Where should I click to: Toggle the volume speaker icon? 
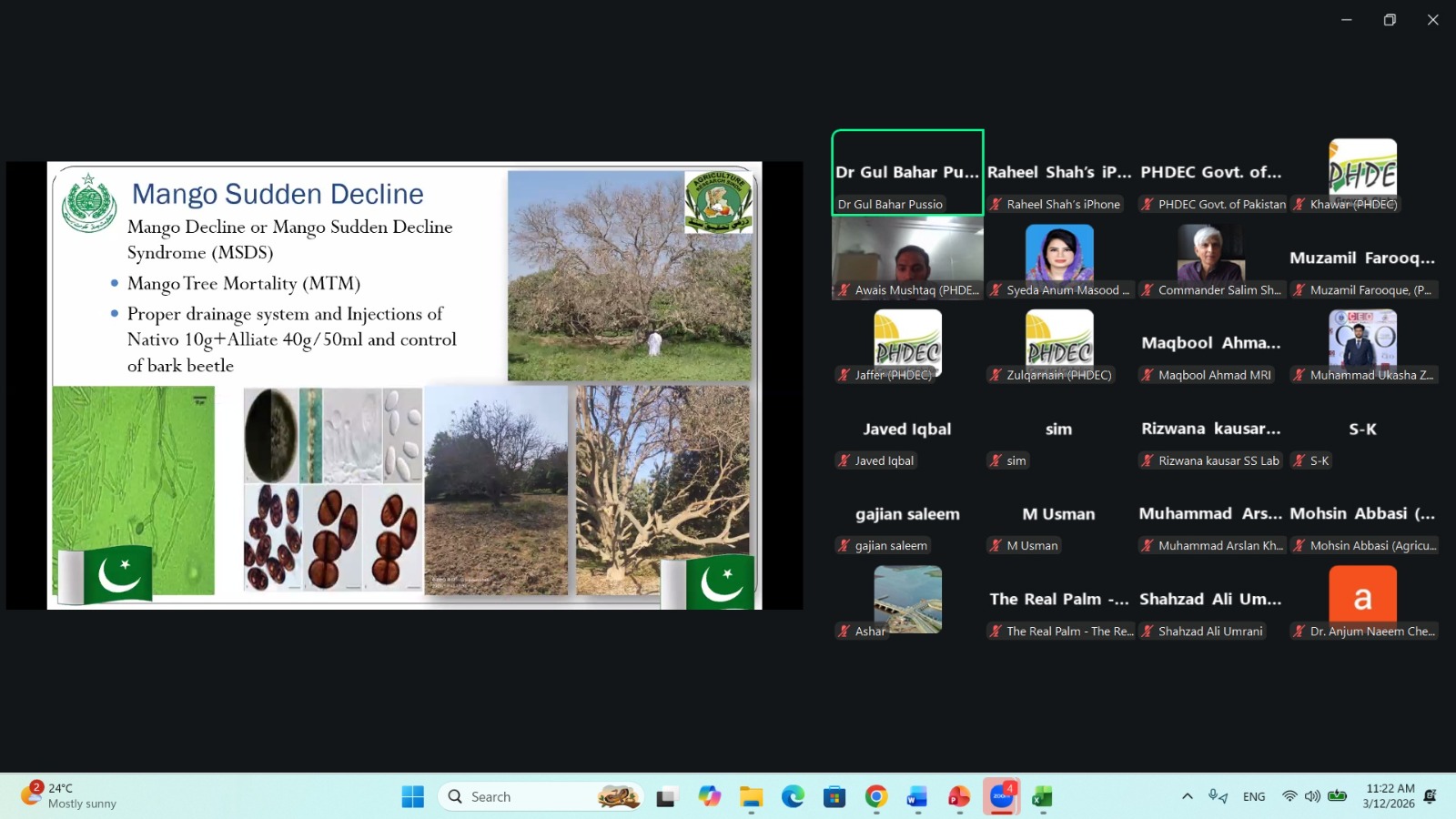point(1312,796)
